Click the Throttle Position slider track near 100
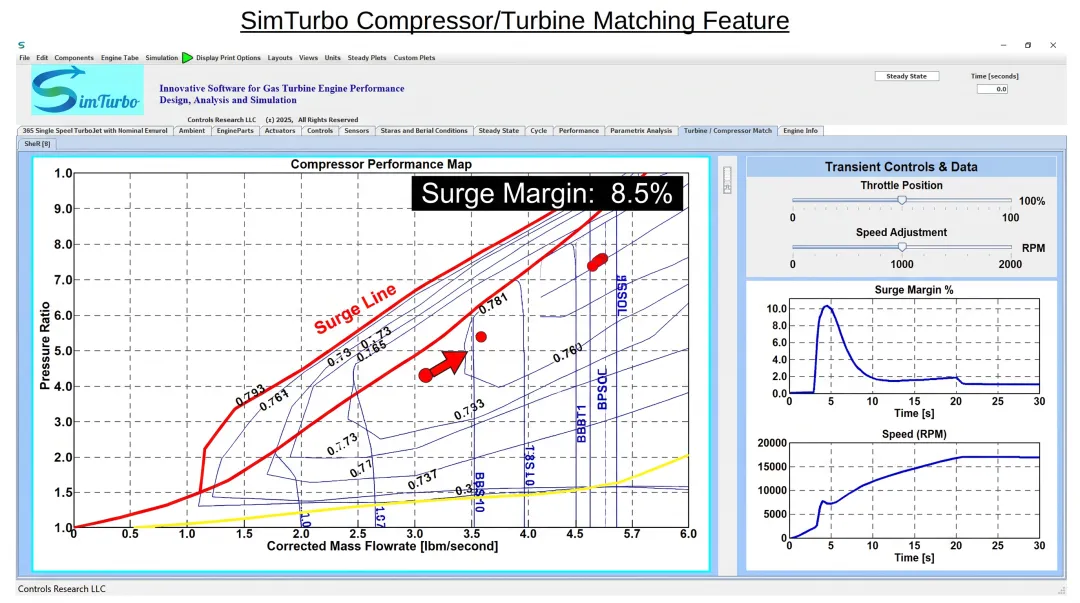This screenshot has width=1080, height=603. (x=1010, y=200)
